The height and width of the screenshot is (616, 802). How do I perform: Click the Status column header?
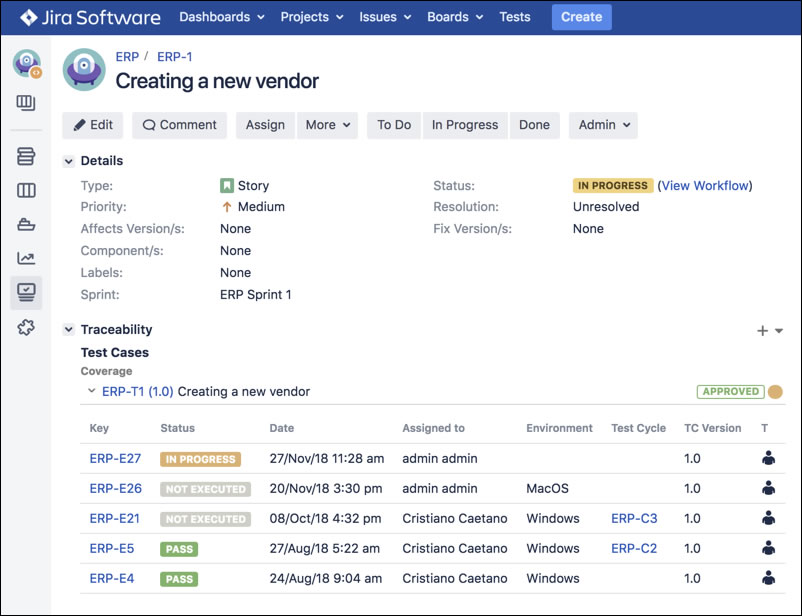[x=177, y=428]
